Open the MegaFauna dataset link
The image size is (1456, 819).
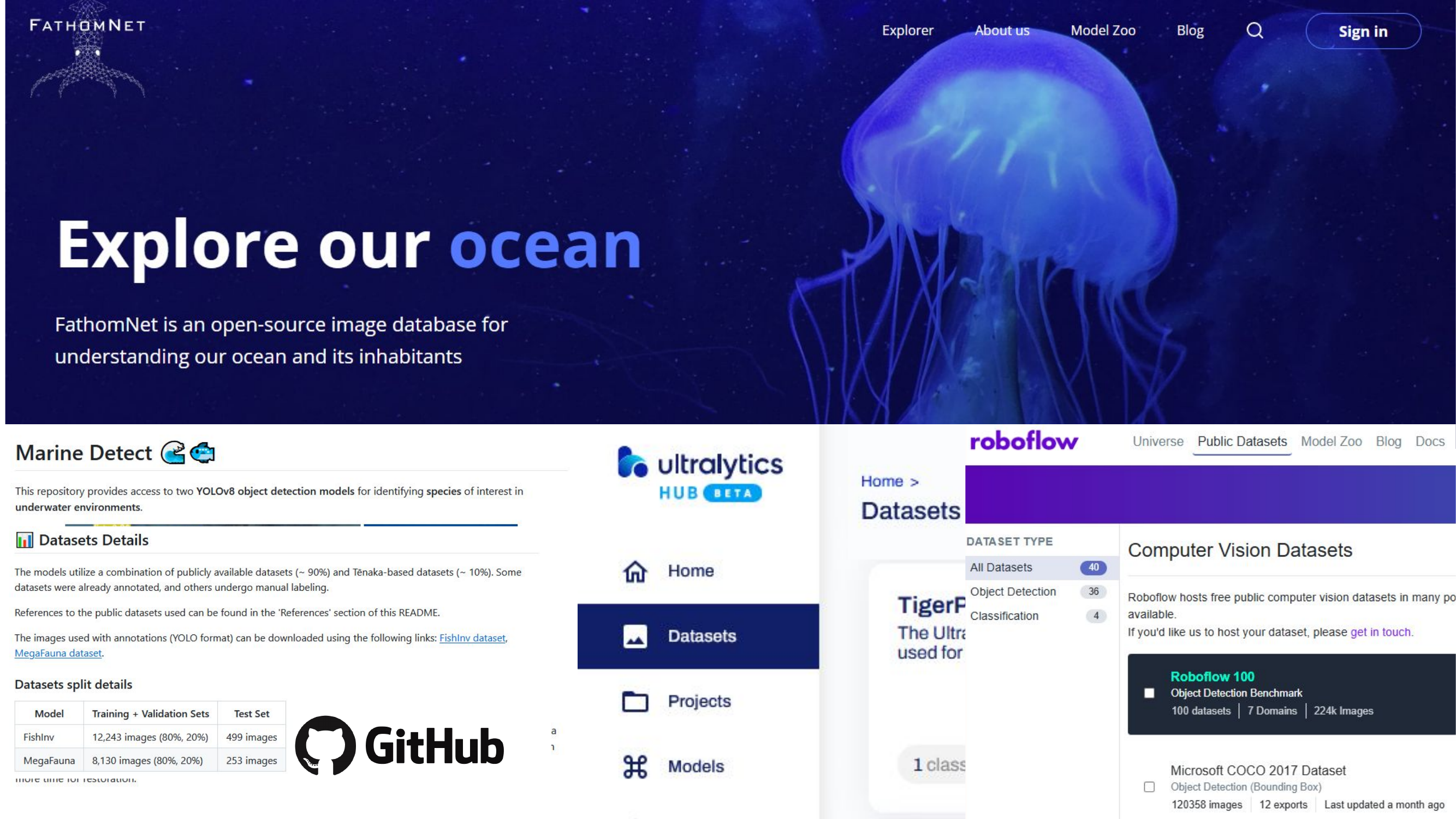click(58, 653)
